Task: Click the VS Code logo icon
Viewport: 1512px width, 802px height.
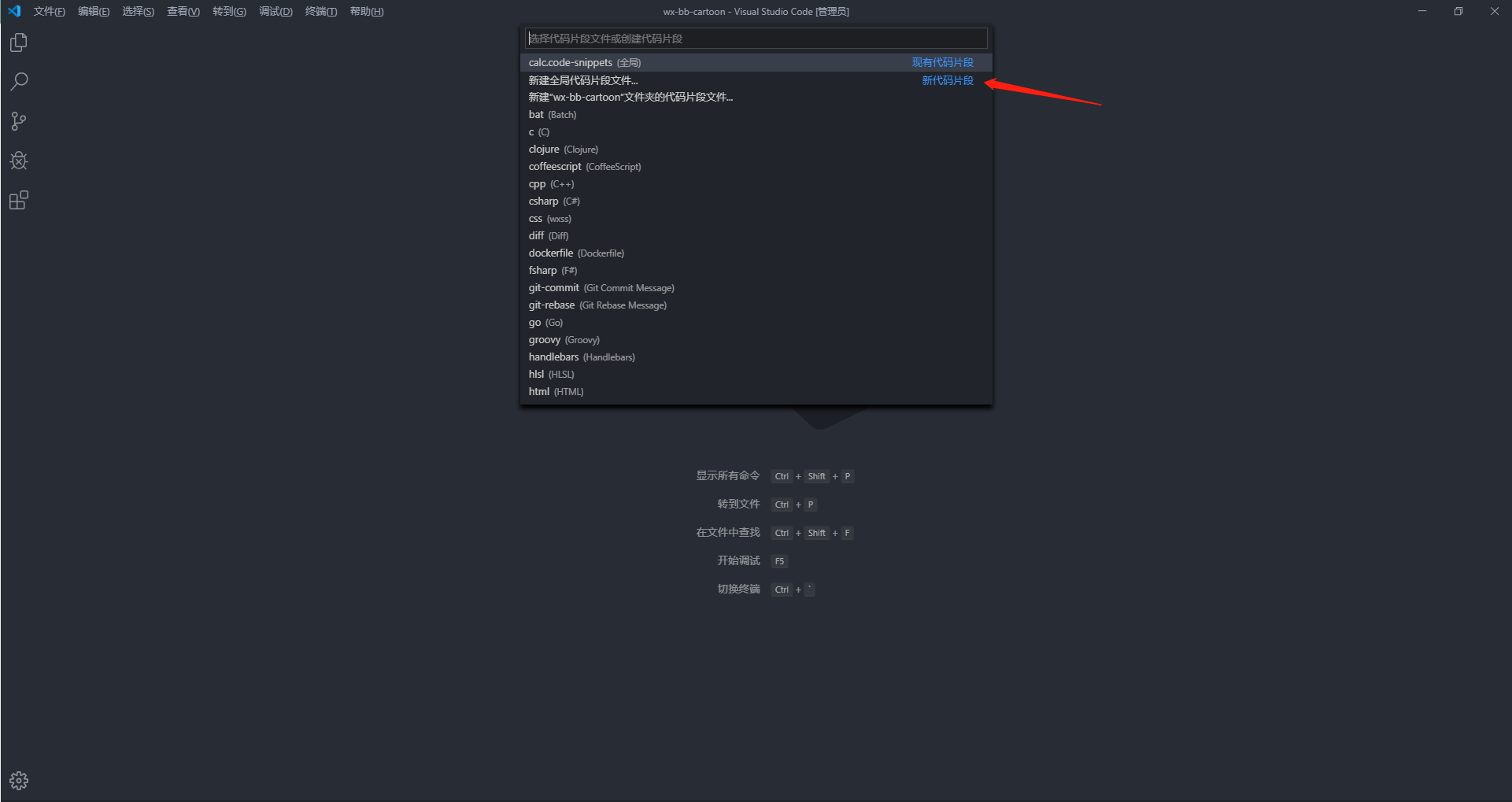Action: click(x=14, y=11)
